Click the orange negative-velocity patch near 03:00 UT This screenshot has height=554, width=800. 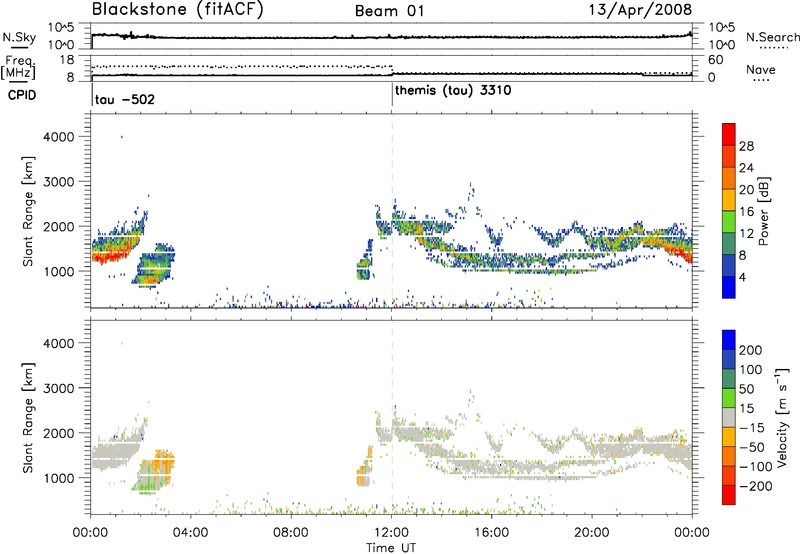click(x=164, y=462)
